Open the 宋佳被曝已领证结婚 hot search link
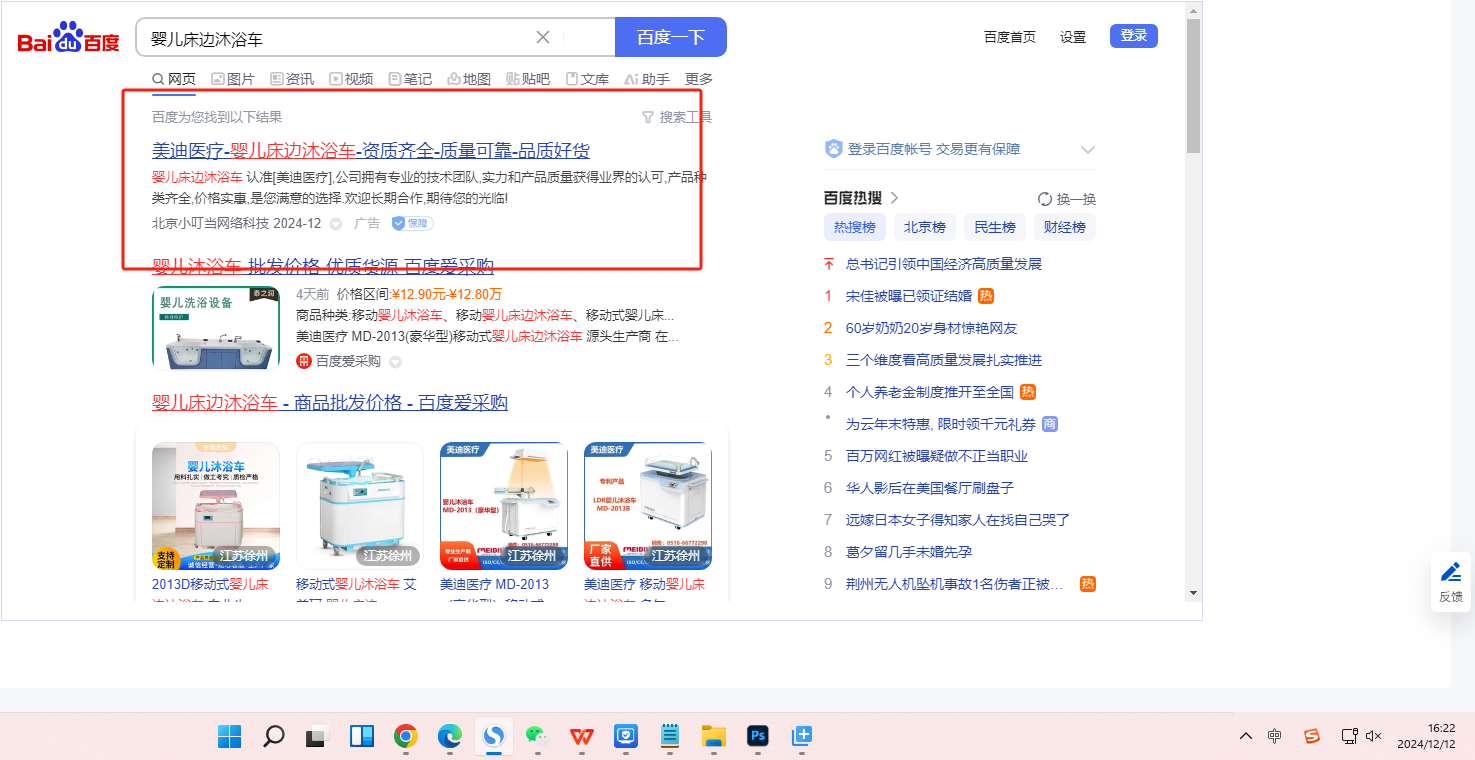The image size is (1475, 760). (x=908, y=296)
